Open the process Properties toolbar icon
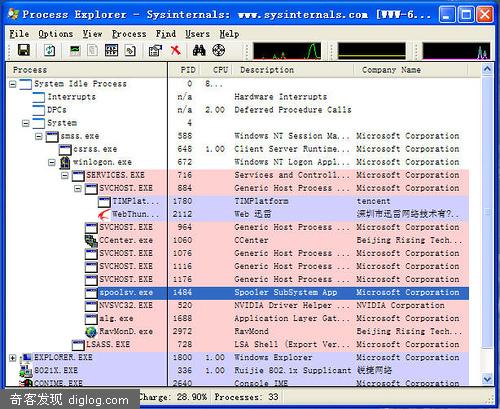The height and width of the screenshot is (409, 500). (x=155, y=50)
